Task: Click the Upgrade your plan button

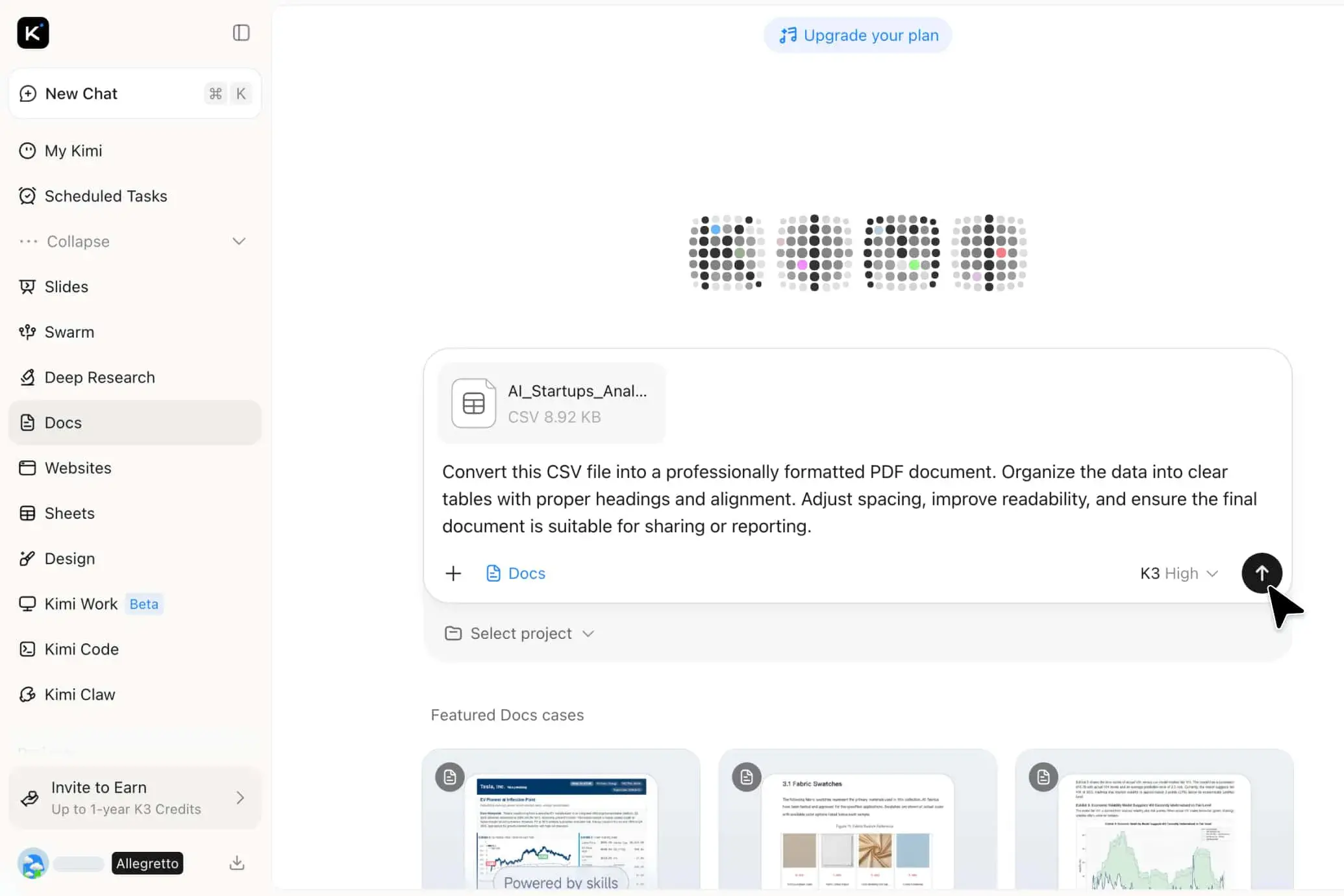Action: (858, 35)
